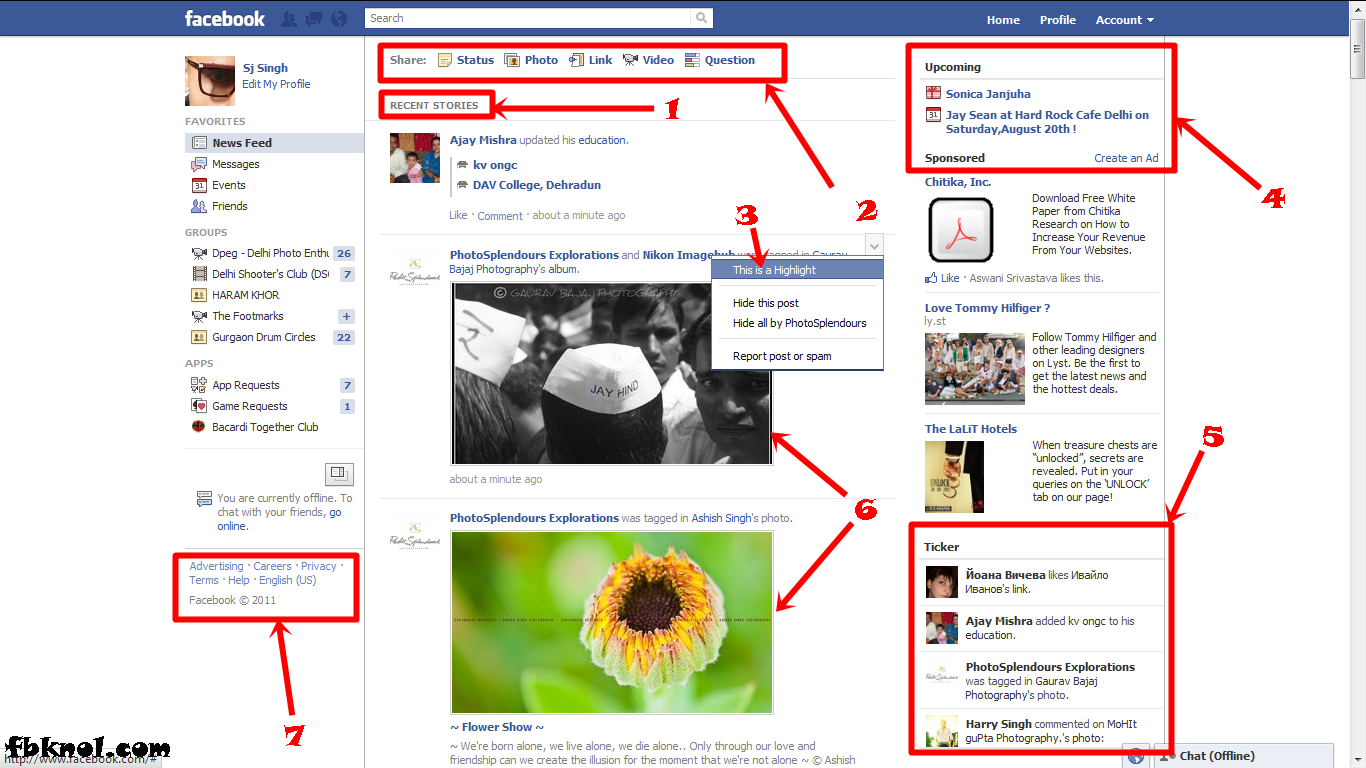
Task: Open the Account dropdown menu
Action: tap(1124, 20)
